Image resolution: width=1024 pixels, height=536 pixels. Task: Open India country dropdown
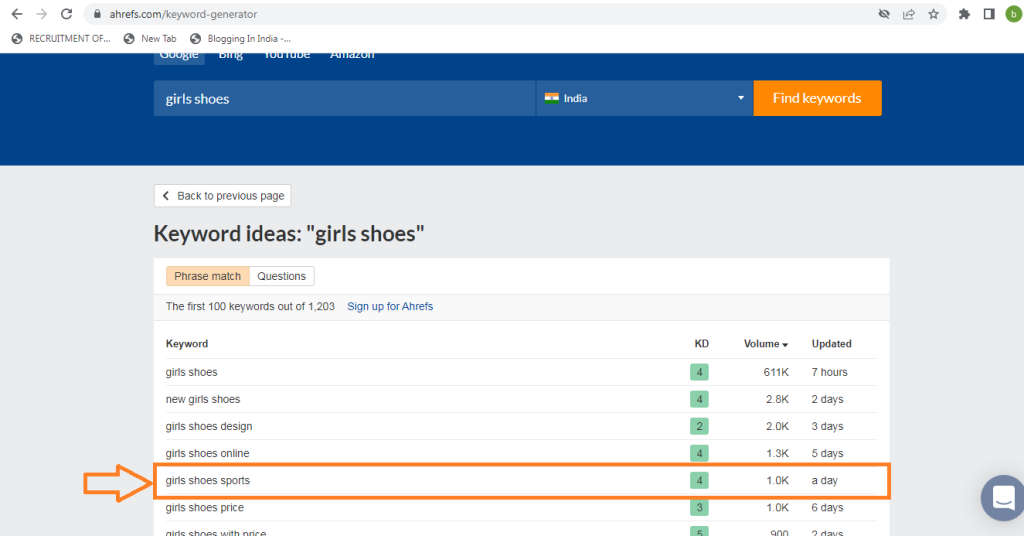tap(645, 99)
